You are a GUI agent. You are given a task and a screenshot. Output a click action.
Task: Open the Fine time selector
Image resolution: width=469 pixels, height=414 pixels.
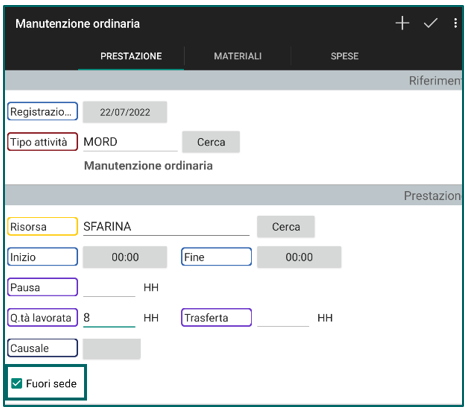tap(299, 257)
